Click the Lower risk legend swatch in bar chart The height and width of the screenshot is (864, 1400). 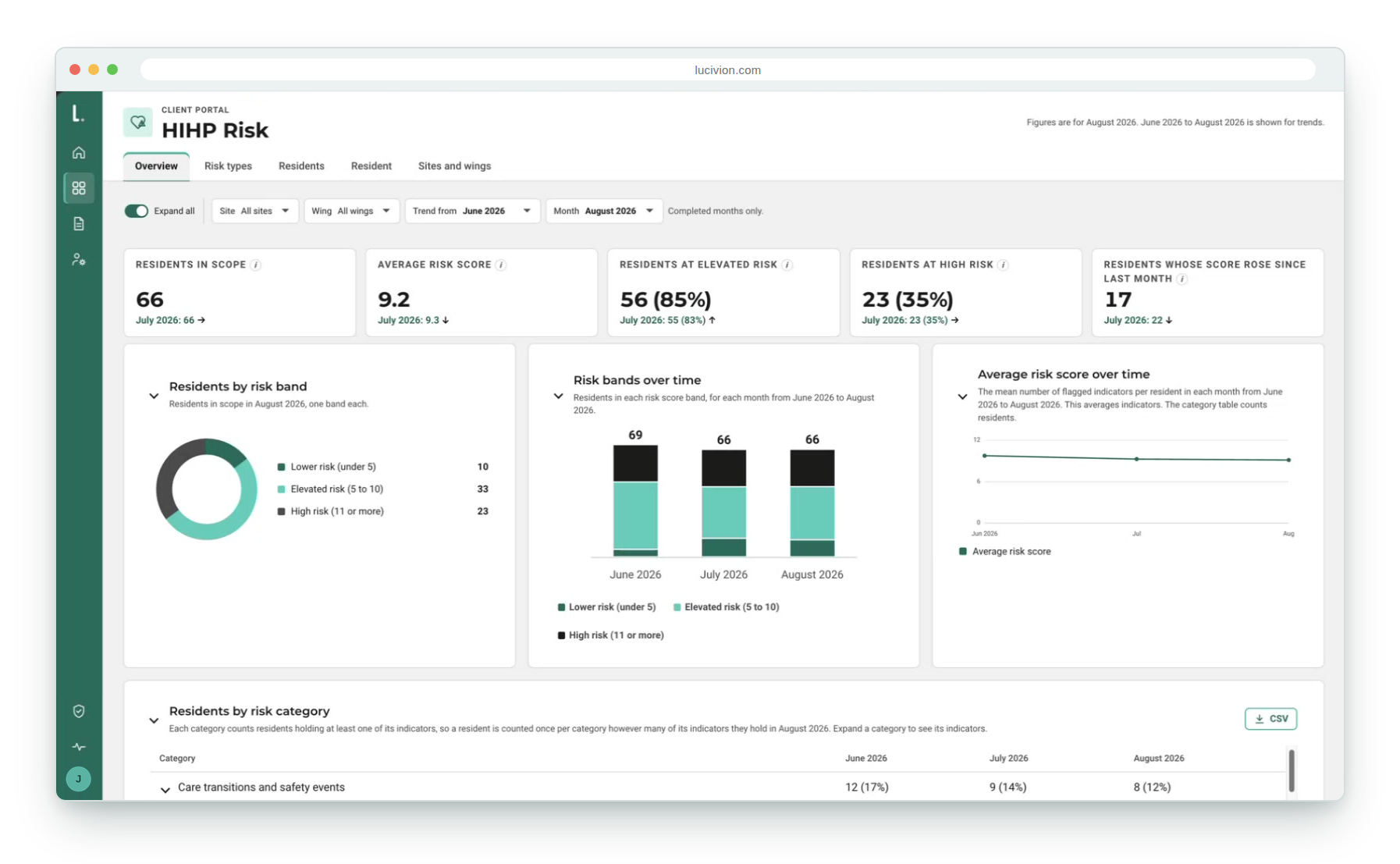point(561,607)
